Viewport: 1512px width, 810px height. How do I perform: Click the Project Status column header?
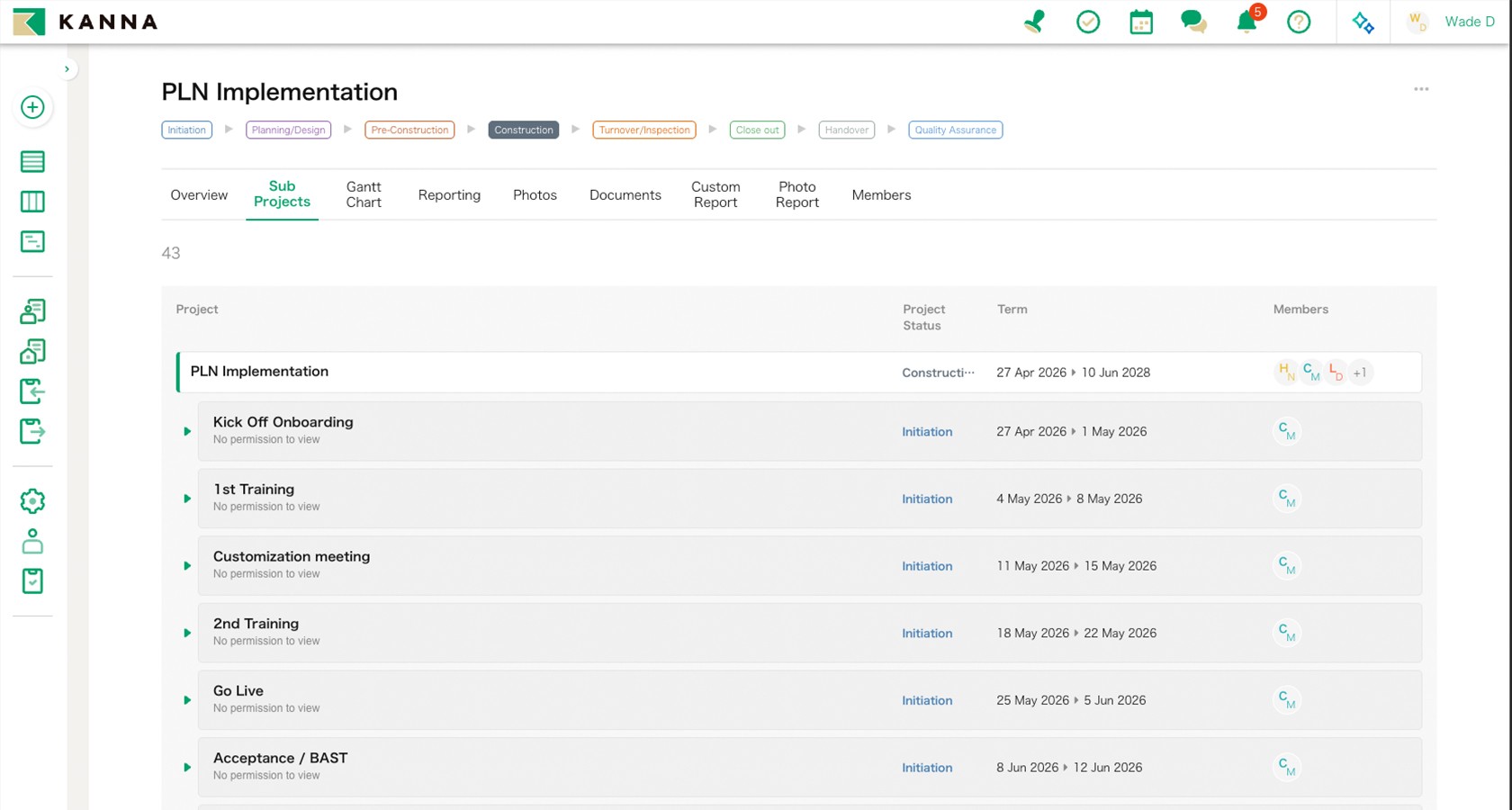pyautogui.click(x=923, y=317)
